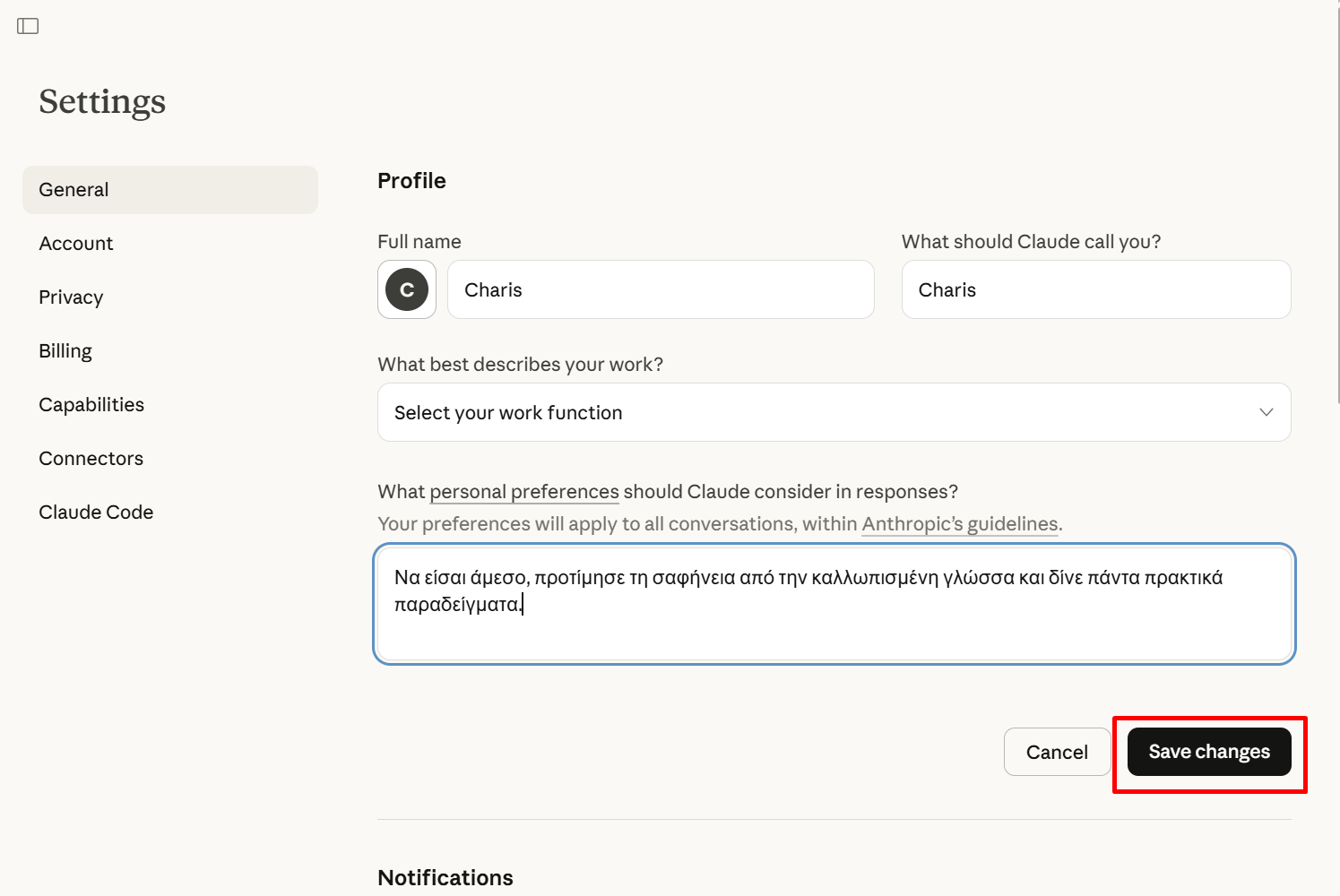The width and height of the screenshot is (1340, 896).
Task: Open the Billing section
Action: click(65, 351)
